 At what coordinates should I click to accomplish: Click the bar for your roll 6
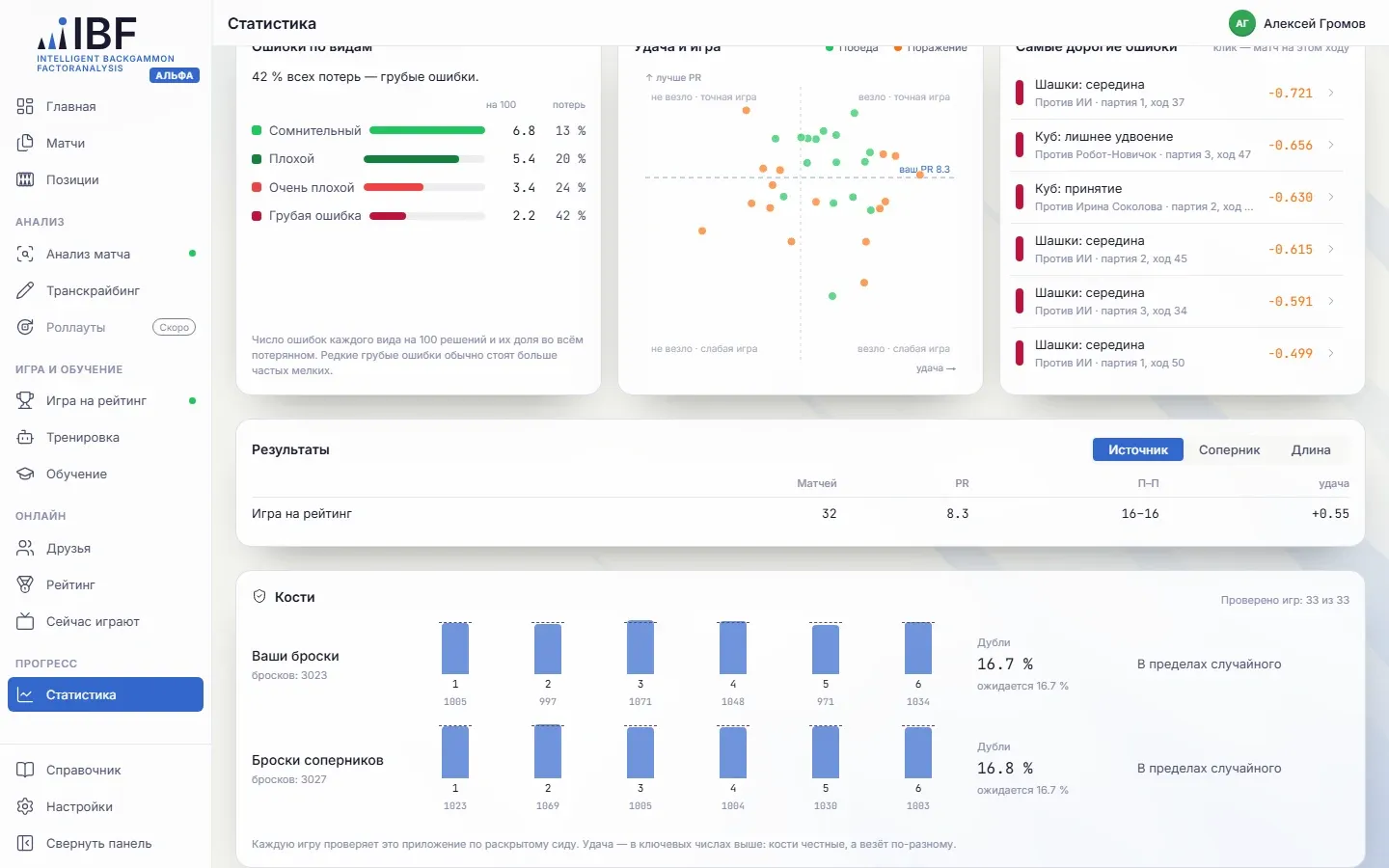tap(918, 648)
